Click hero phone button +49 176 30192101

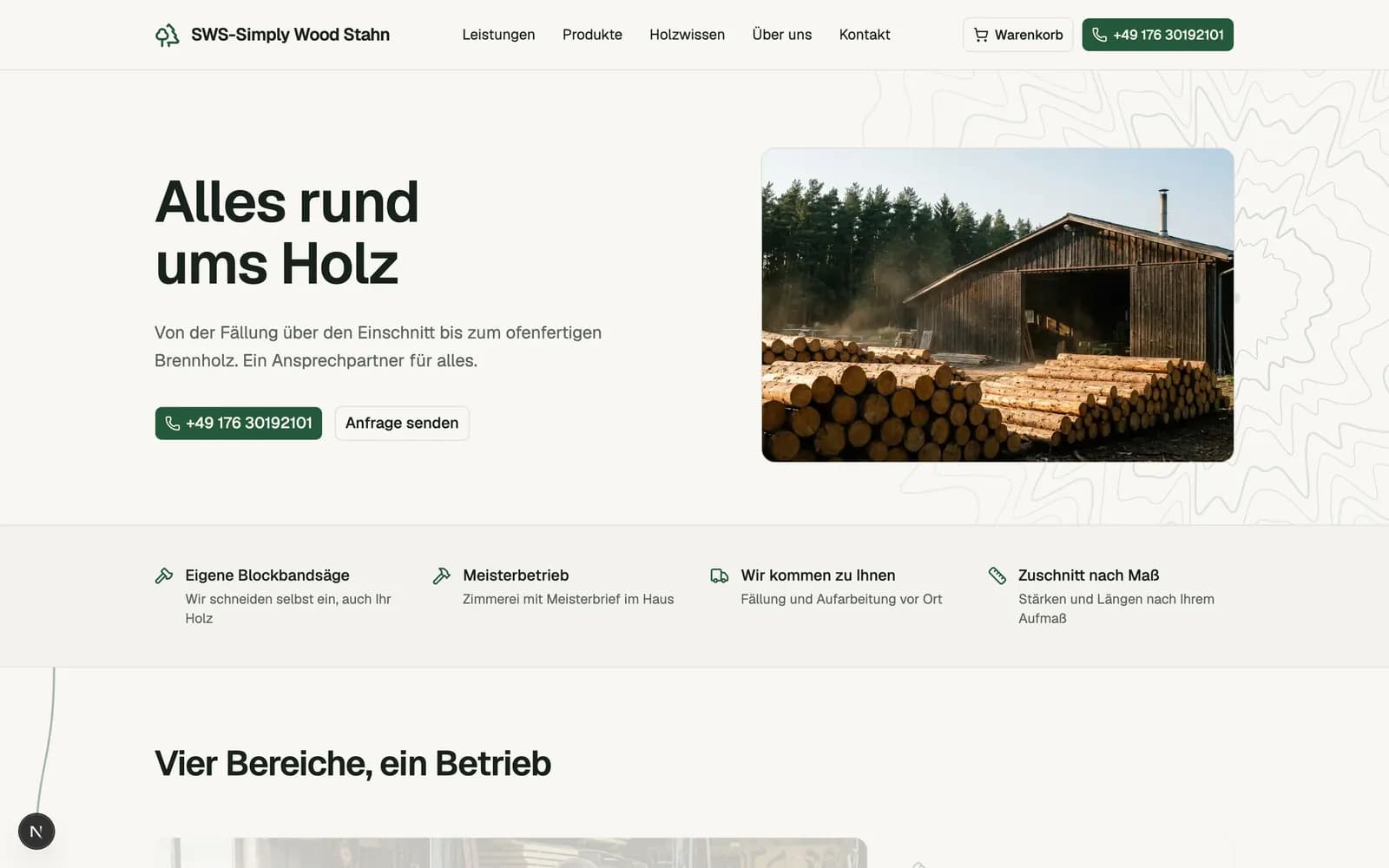(239, 423)
